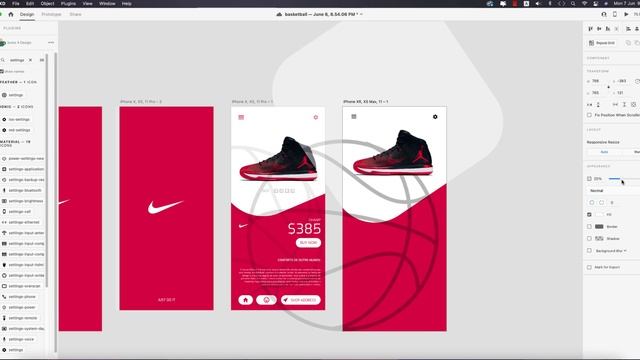Image resolution: width=640 pixels, height=360 pixels.
Task: Select the settings-phone icon result
Action: pyautogui.click(x=19, y=297)
